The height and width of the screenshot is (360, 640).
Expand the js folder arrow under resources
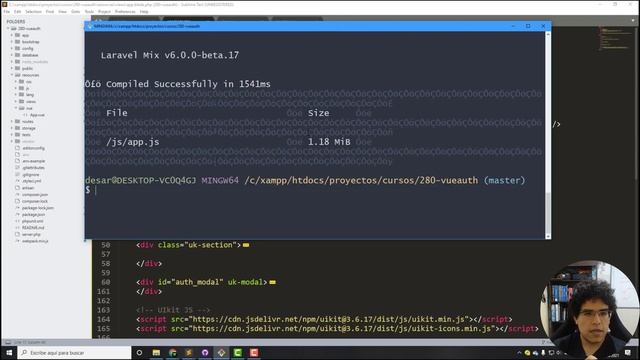[x=16, y=88]
